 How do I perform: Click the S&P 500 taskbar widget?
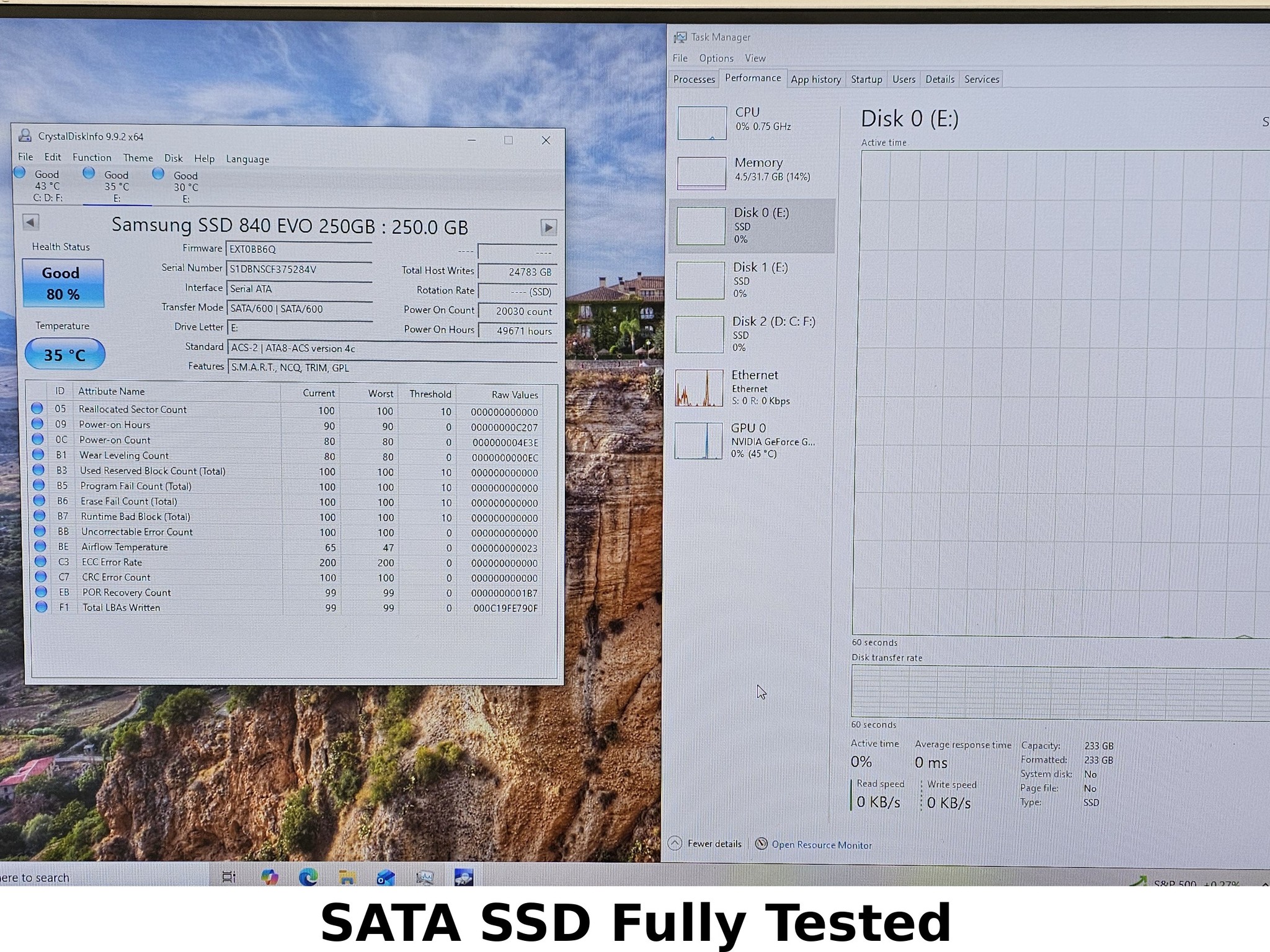(x=1186, y=882)
